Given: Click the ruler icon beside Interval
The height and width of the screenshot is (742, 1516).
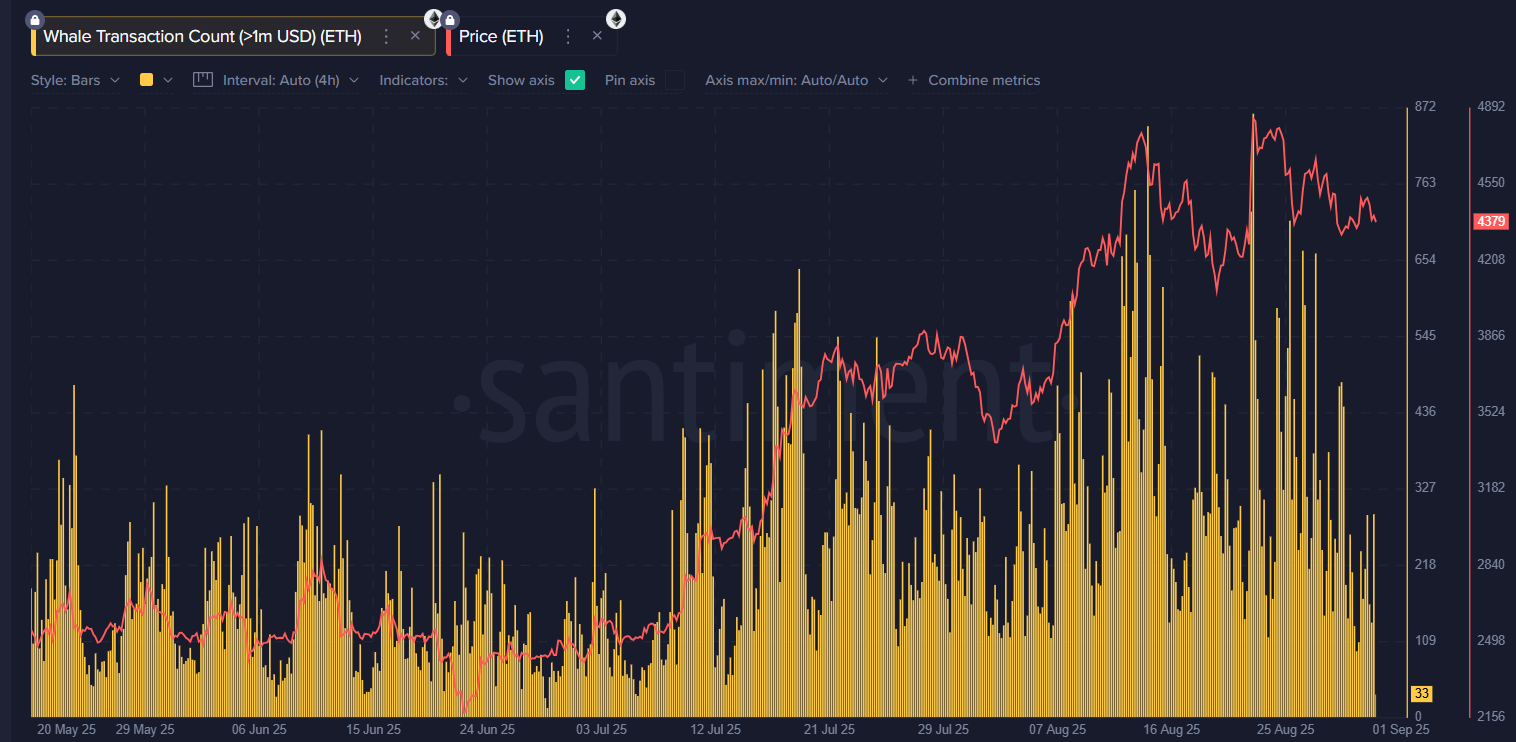Looking at the screenshot, I should [x=203, y=80].
